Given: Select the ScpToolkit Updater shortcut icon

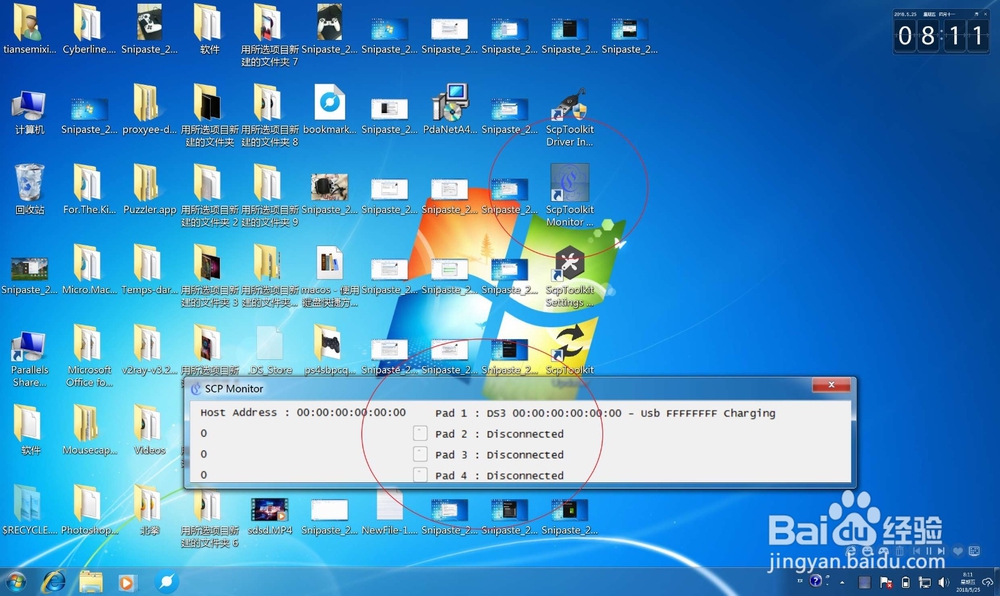Looking at the screenshot, I should coord(570,344).
